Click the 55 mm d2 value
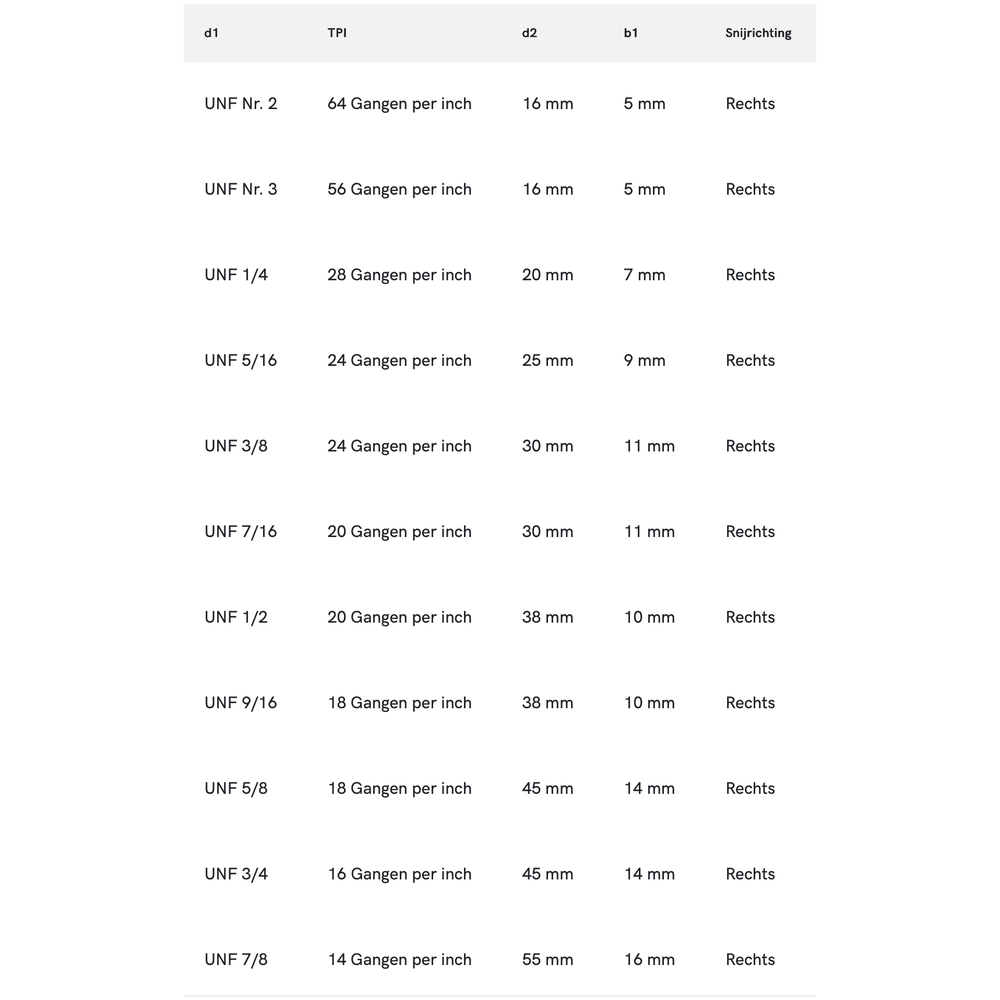Image resolution: width=1000 pixels, height=1000 pixels. [548, 960]
